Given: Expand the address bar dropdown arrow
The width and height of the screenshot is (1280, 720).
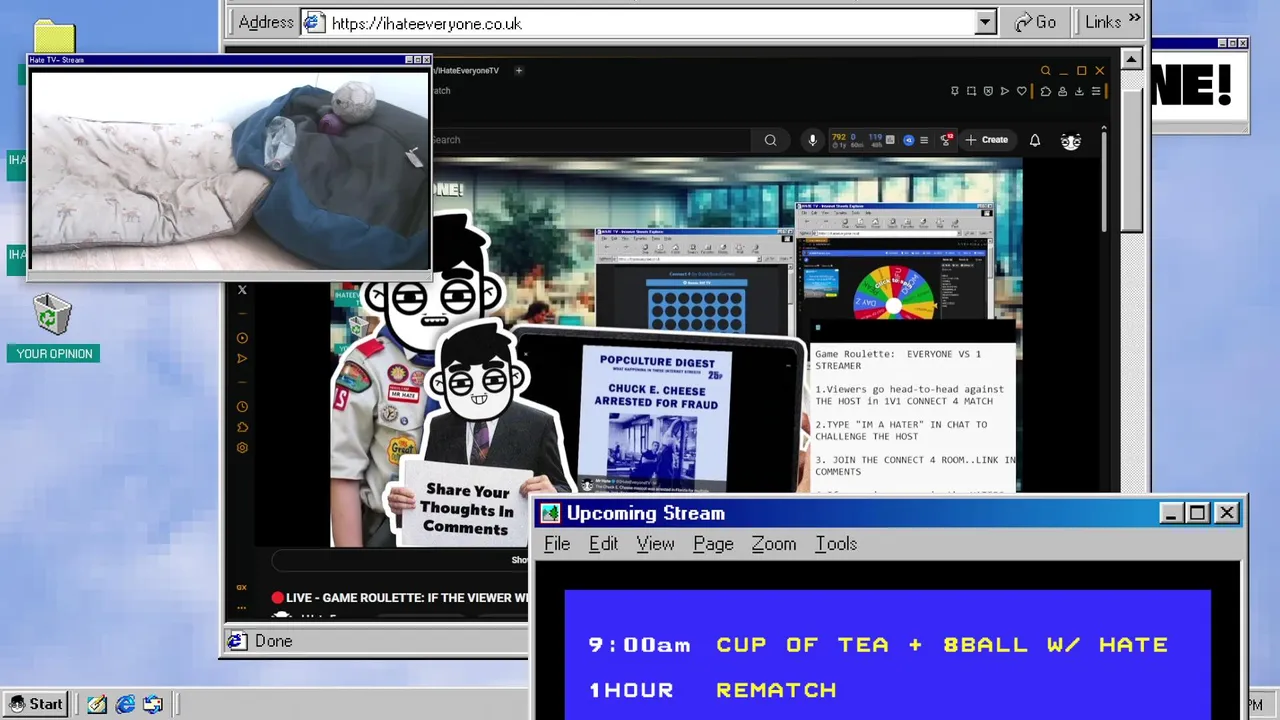Looking at the screenshot, I should point(986,23).
